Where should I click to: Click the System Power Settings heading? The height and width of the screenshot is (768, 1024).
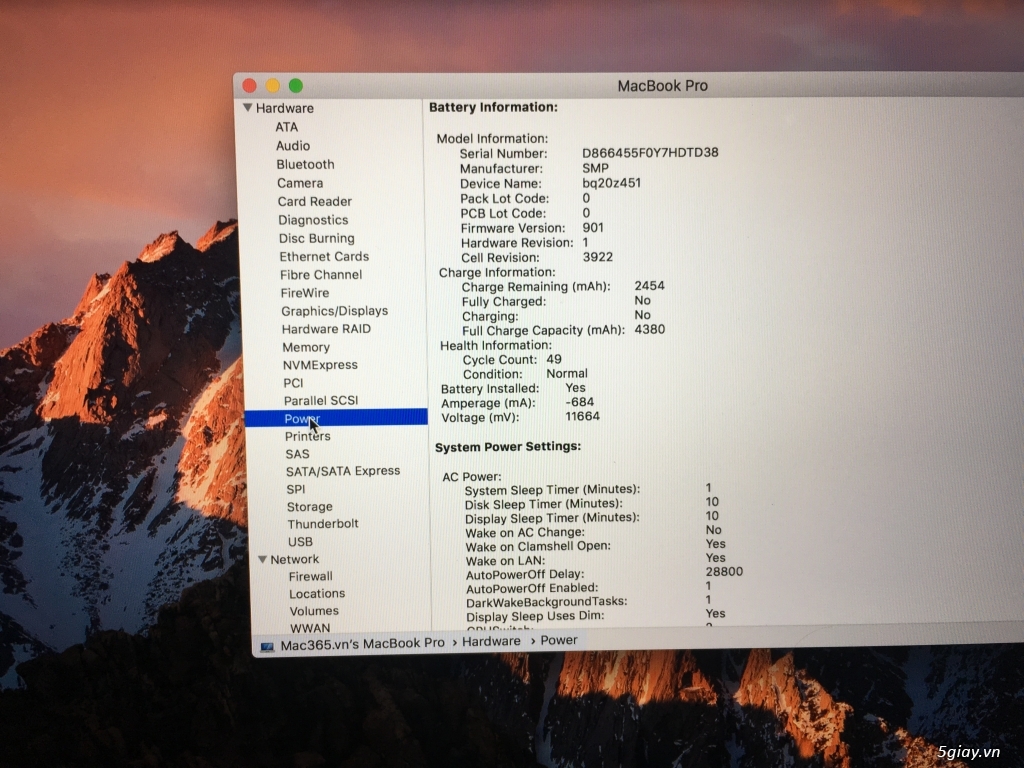point(507,447)
